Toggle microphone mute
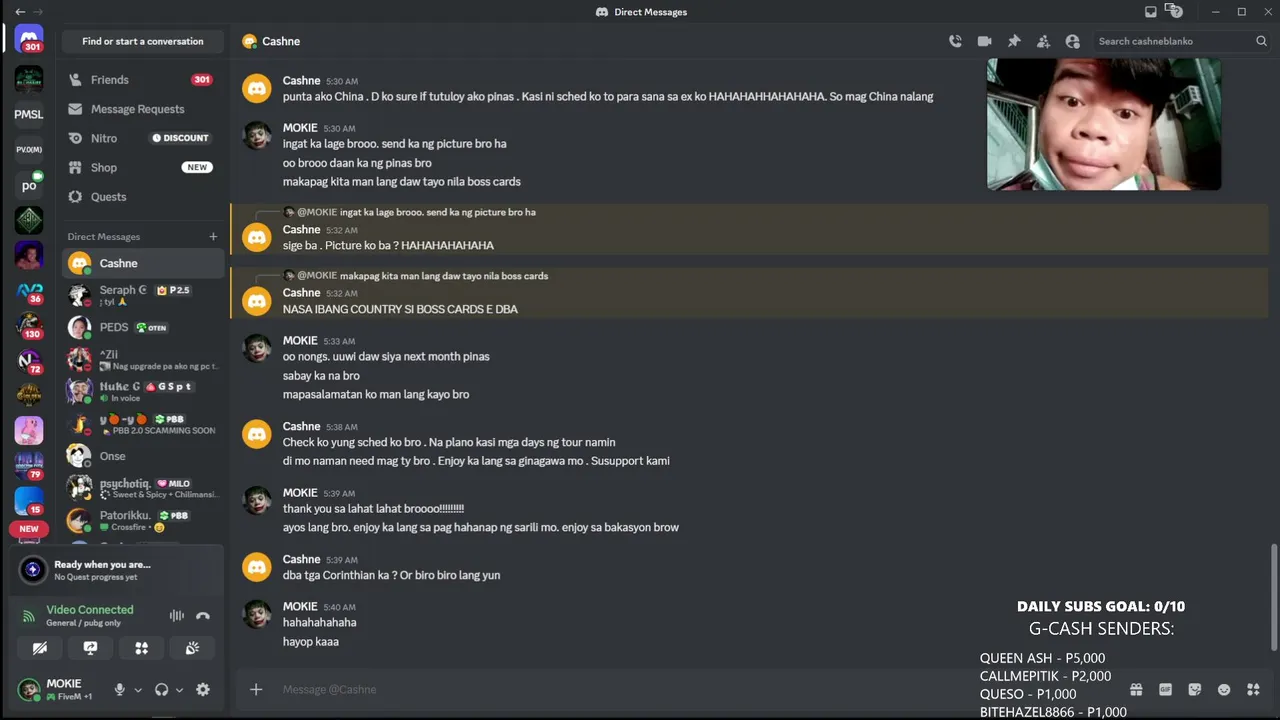The width and height of the screenshot is (1280, 720). tap(119, 689)
